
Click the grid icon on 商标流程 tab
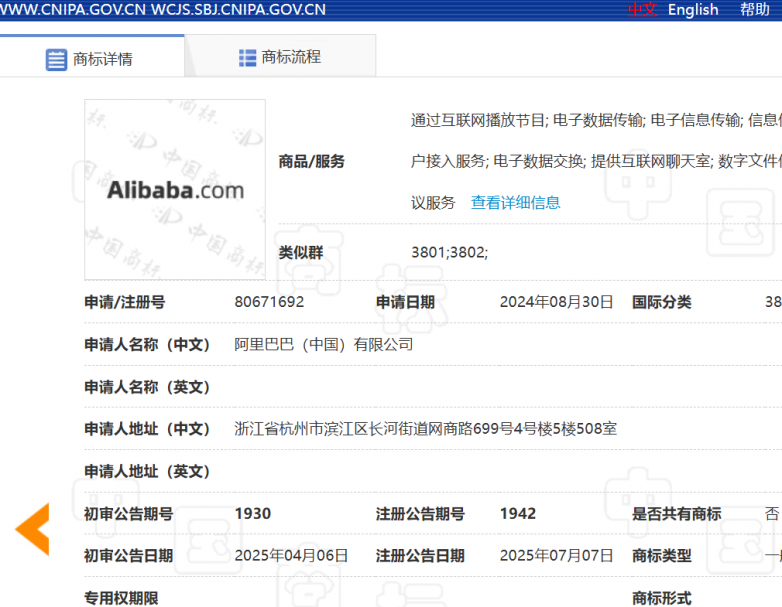247,58
